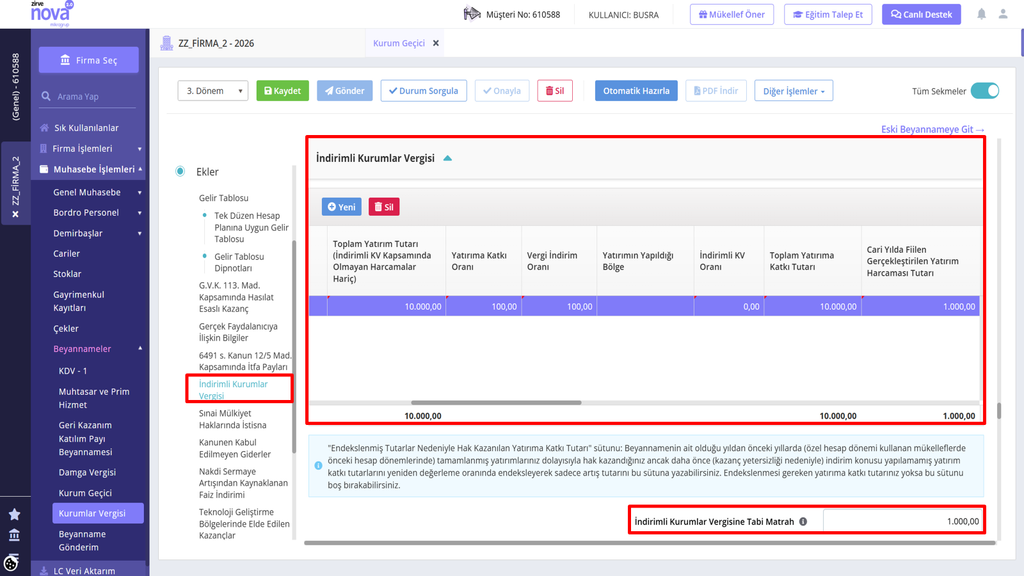The image size is (1024, 576).
Task: Open user profile icon
Action: tap(1003, 14)
